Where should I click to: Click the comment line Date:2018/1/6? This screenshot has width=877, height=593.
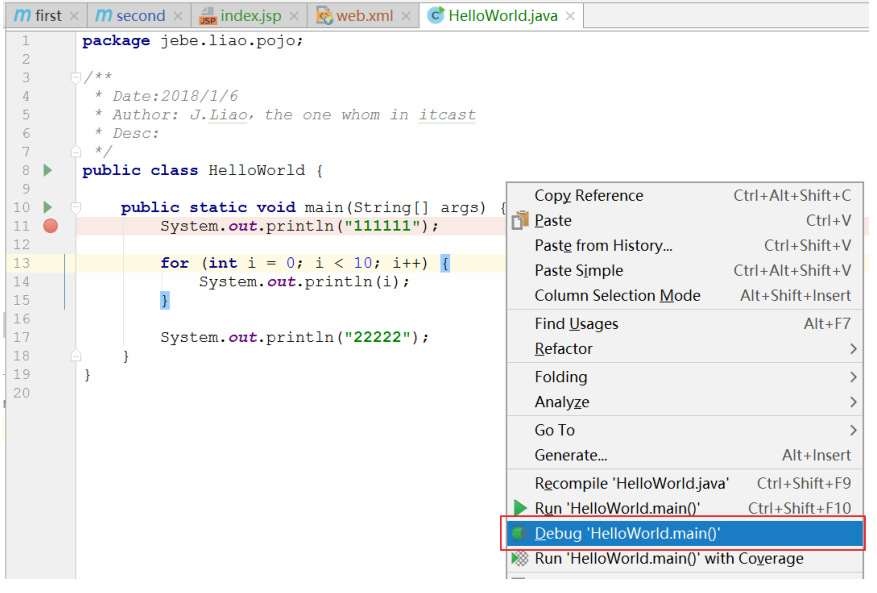click(175, 96)
